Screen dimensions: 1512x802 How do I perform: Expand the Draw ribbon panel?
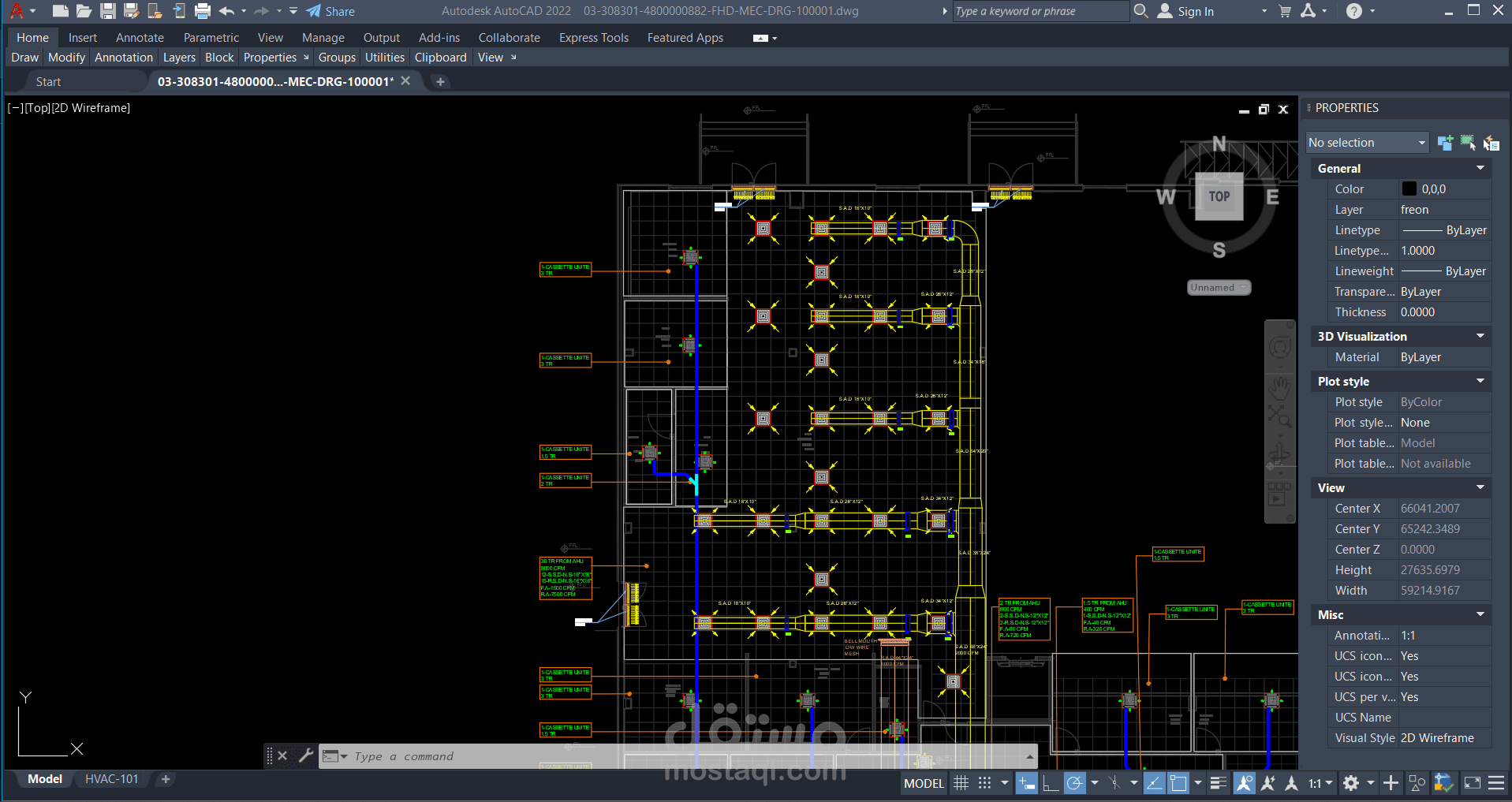(x=24, y=58)
